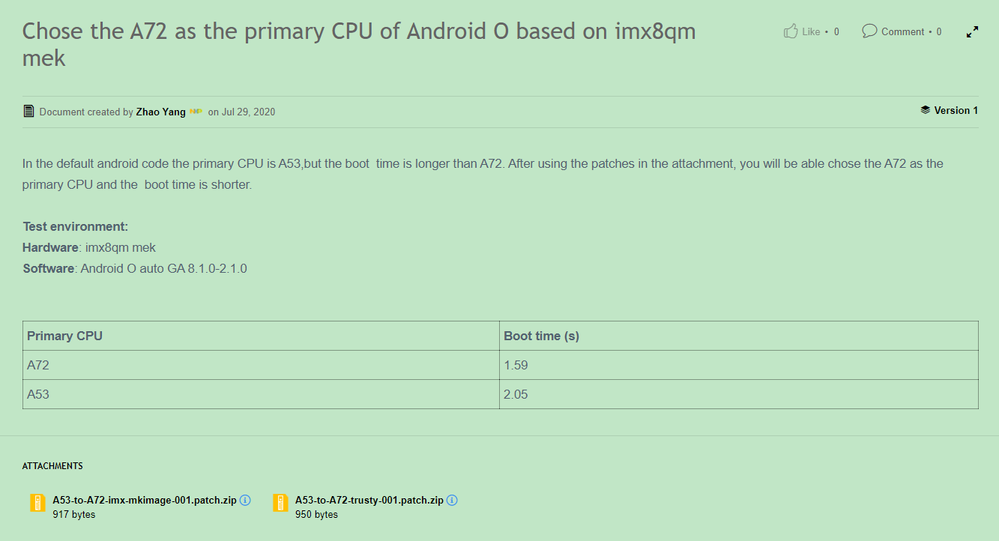Click the Like text label
Viewport: 999px width, 541px height.
(x=811, y=32)
